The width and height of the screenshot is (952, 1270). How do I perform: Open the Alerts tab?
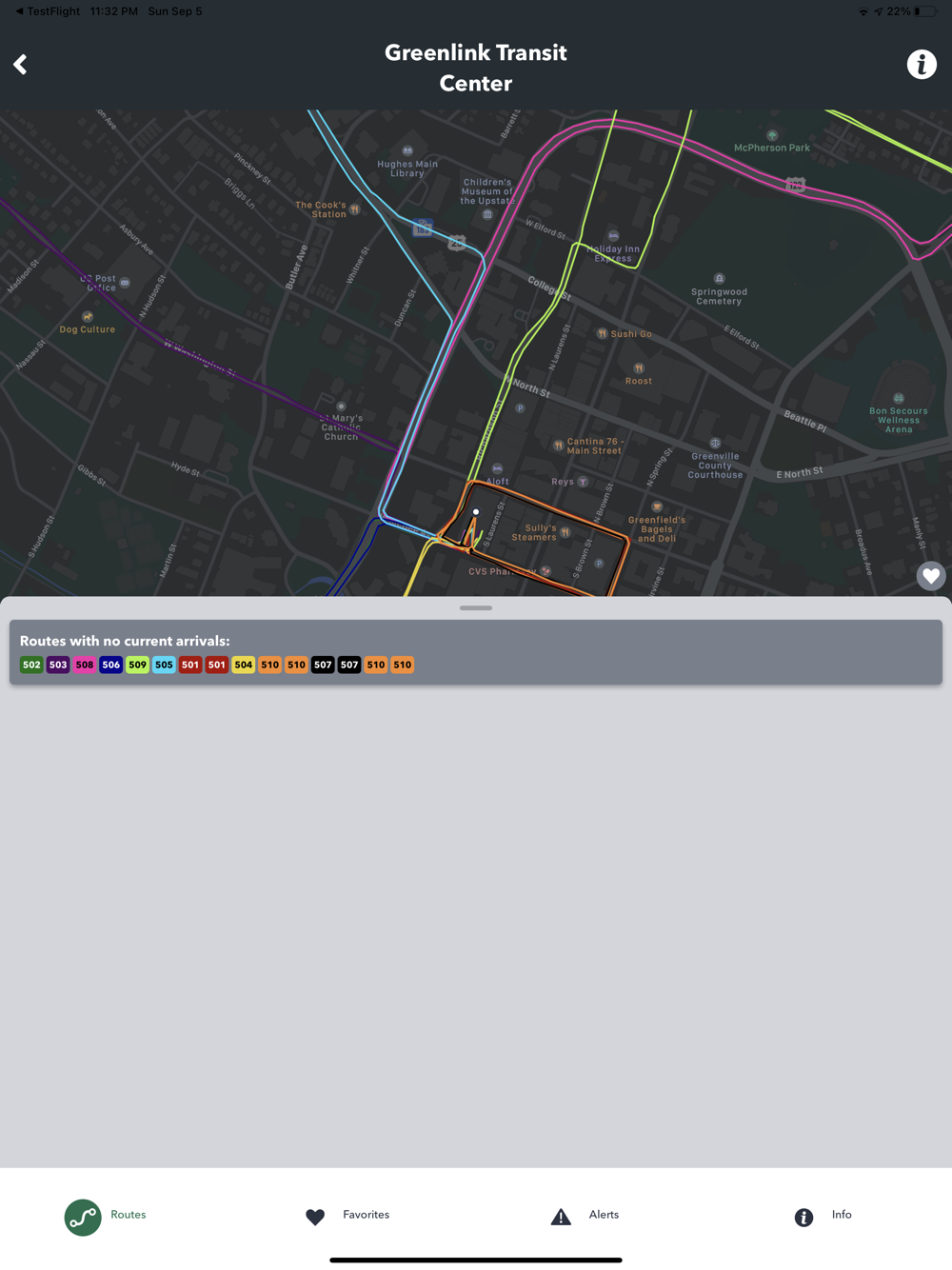coord(585,1216)
